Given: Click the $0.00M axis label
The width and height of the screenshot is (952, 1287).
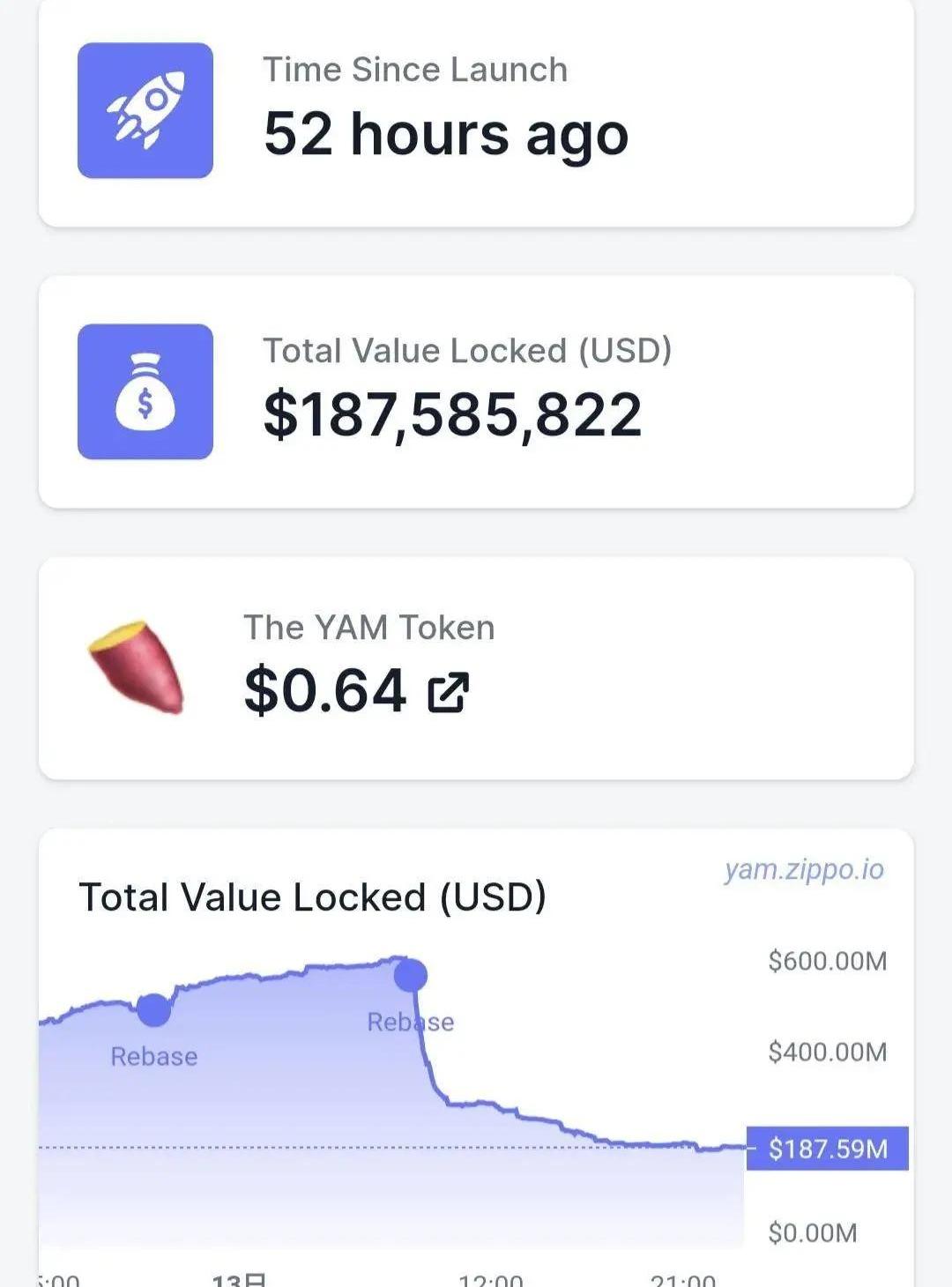Looking at the screenshot, I should [812, 1232].
